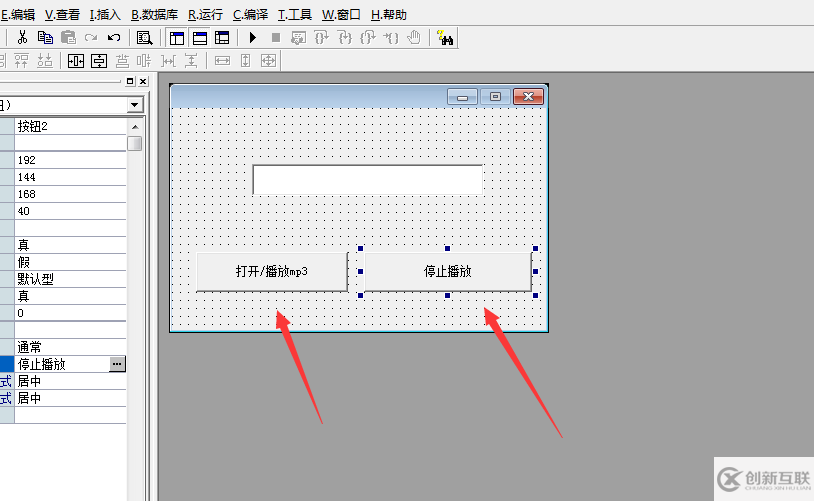Click the step into braces icon

click(x=345, y=37)
